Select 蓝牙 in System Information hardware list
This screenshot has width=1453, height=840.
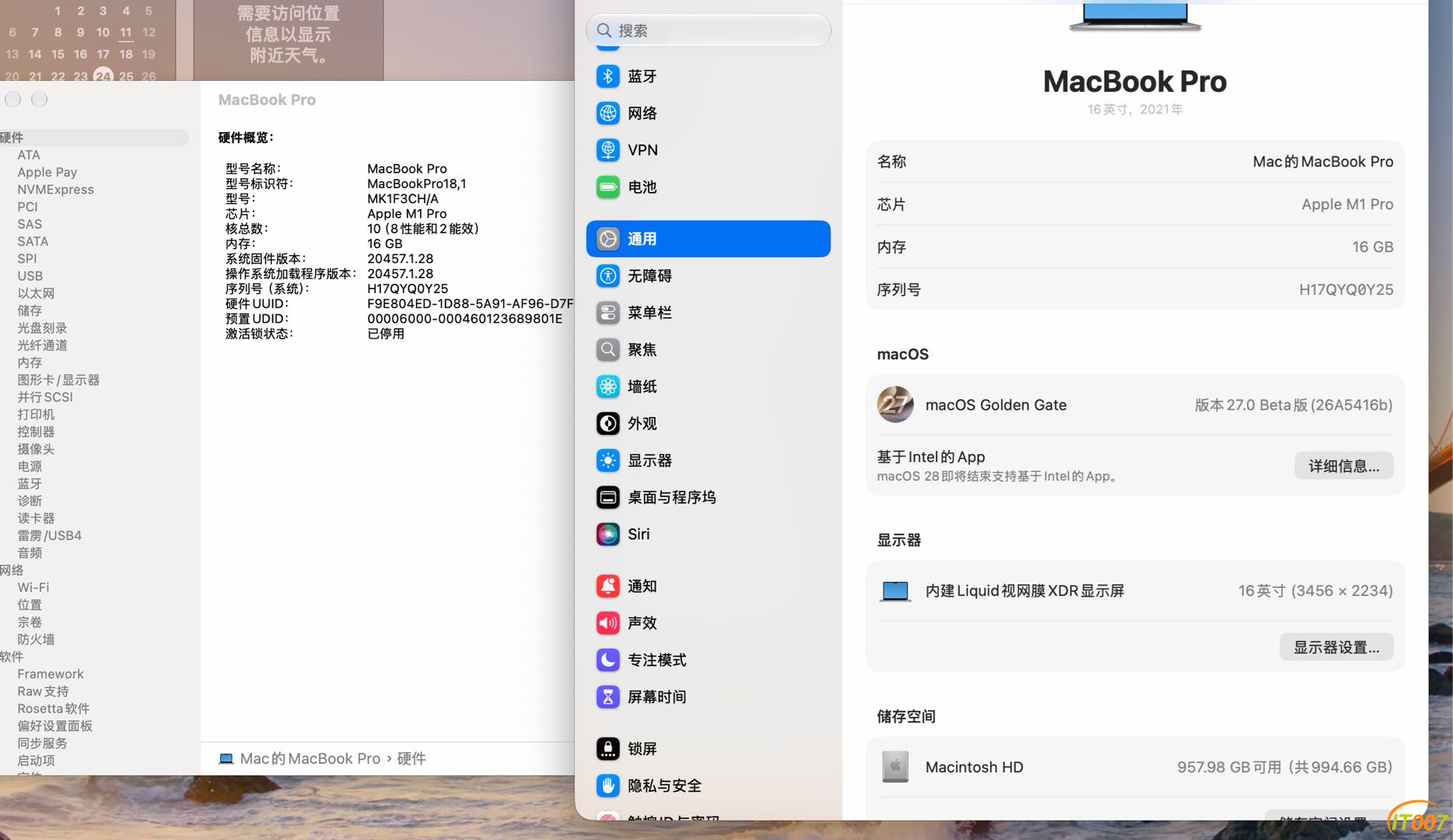30,484
